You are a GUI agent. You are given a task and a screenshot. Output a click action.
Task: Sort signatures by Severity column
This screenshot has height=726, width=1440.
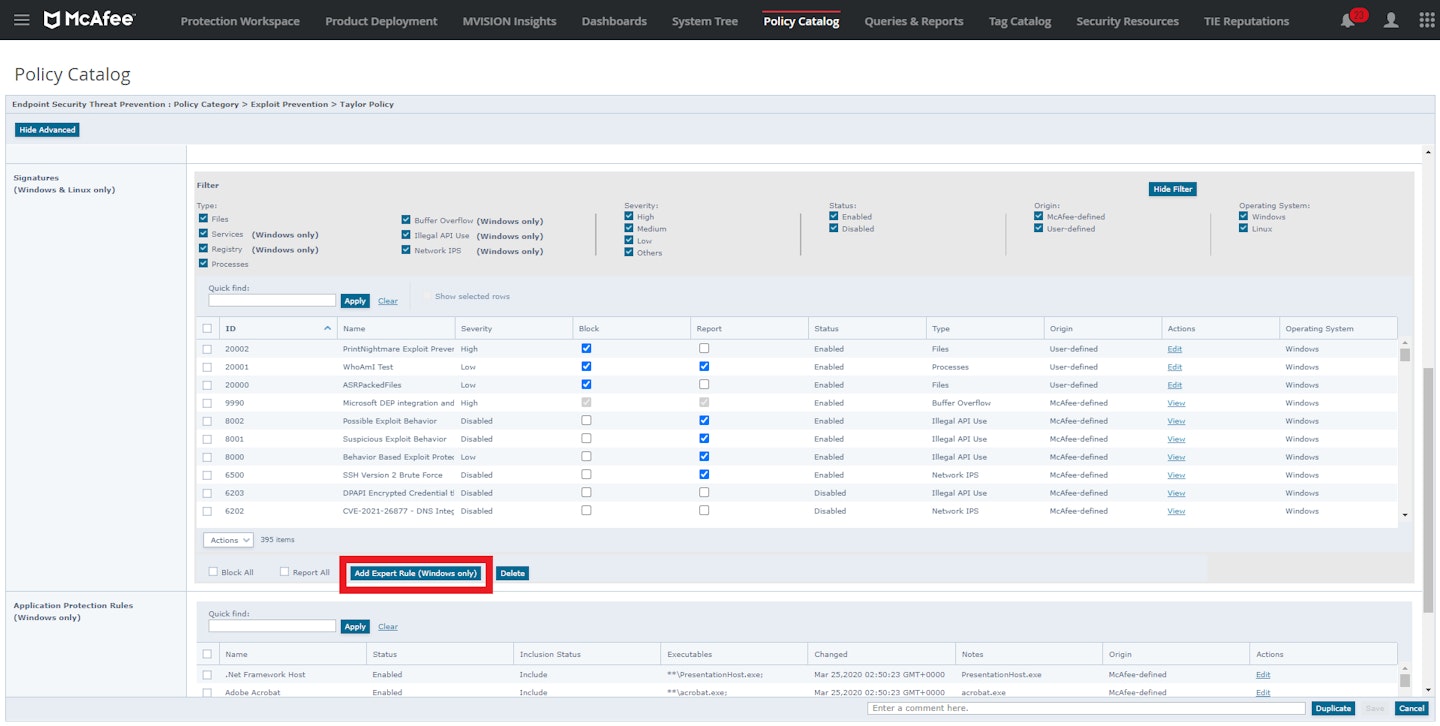476,328
